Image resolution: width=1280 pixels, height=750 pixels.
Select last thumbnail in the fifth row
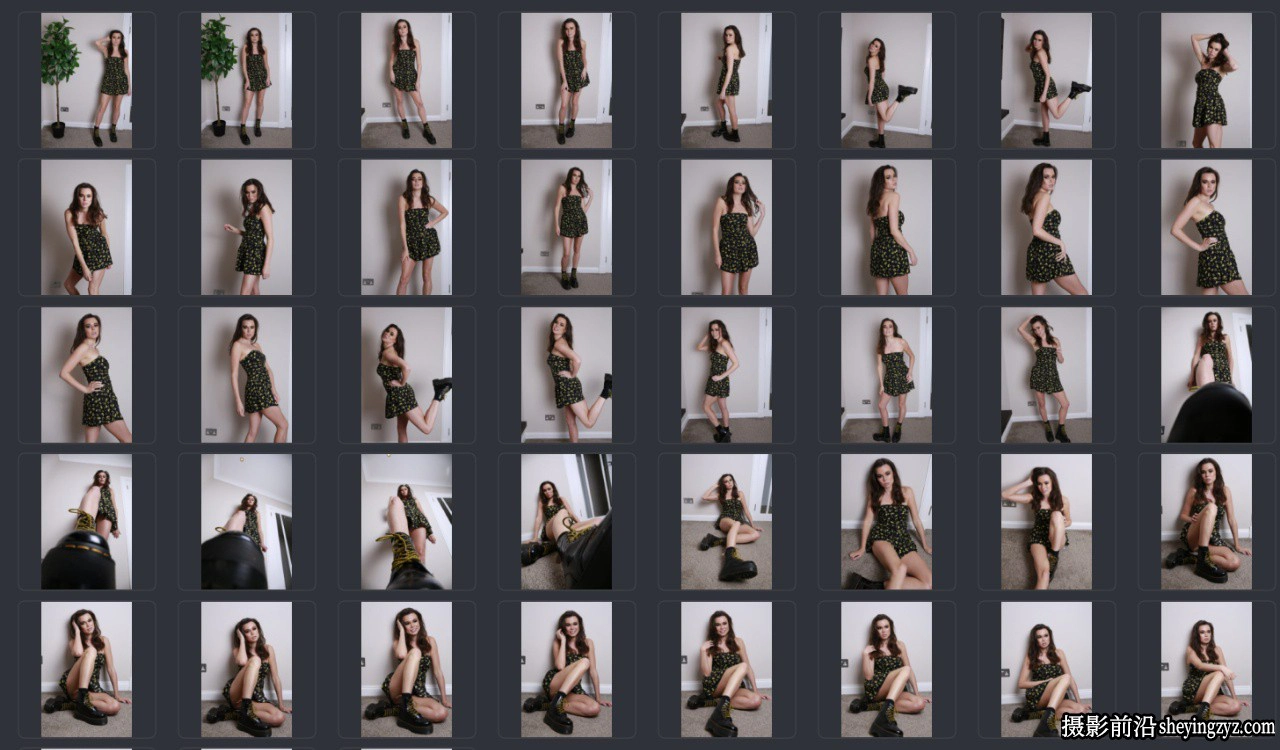[1206, 668]
